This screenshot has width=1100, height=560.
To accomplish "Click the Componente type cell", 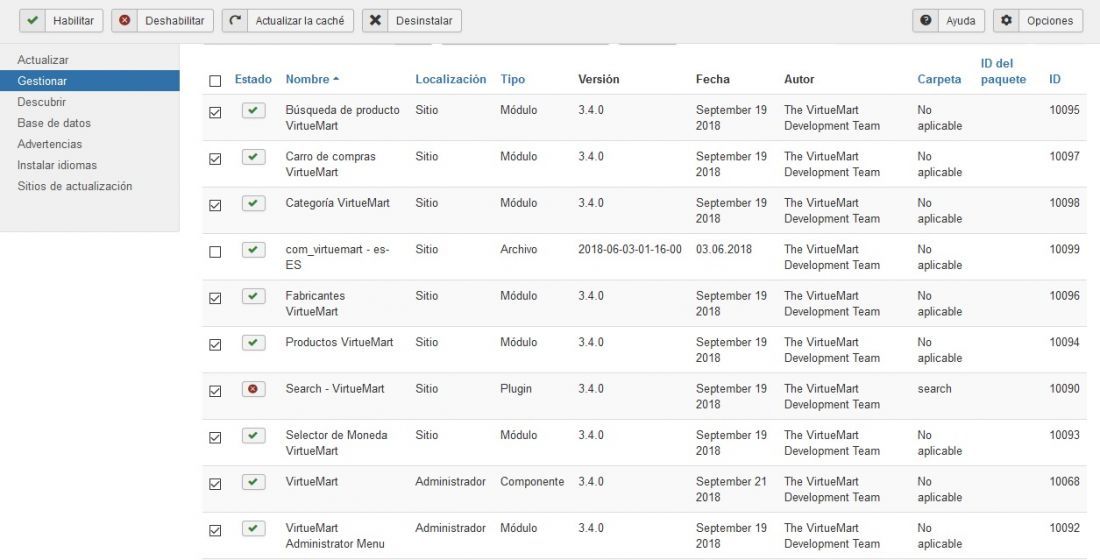I will tap(532, 481).
